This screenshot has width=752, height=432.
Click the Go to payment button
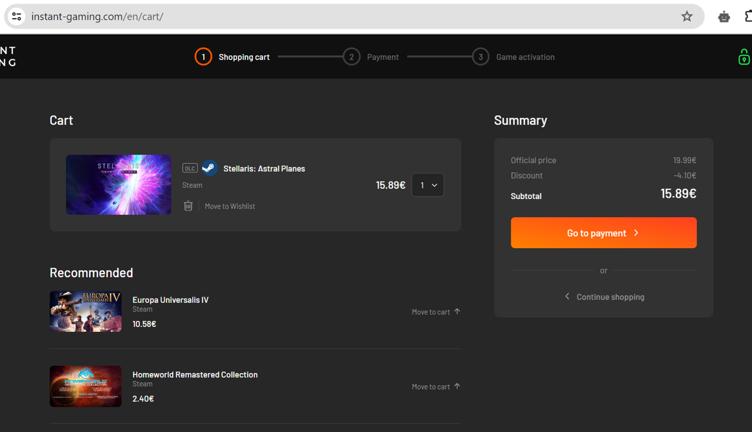pyautogui.click(x=603, y=233)
